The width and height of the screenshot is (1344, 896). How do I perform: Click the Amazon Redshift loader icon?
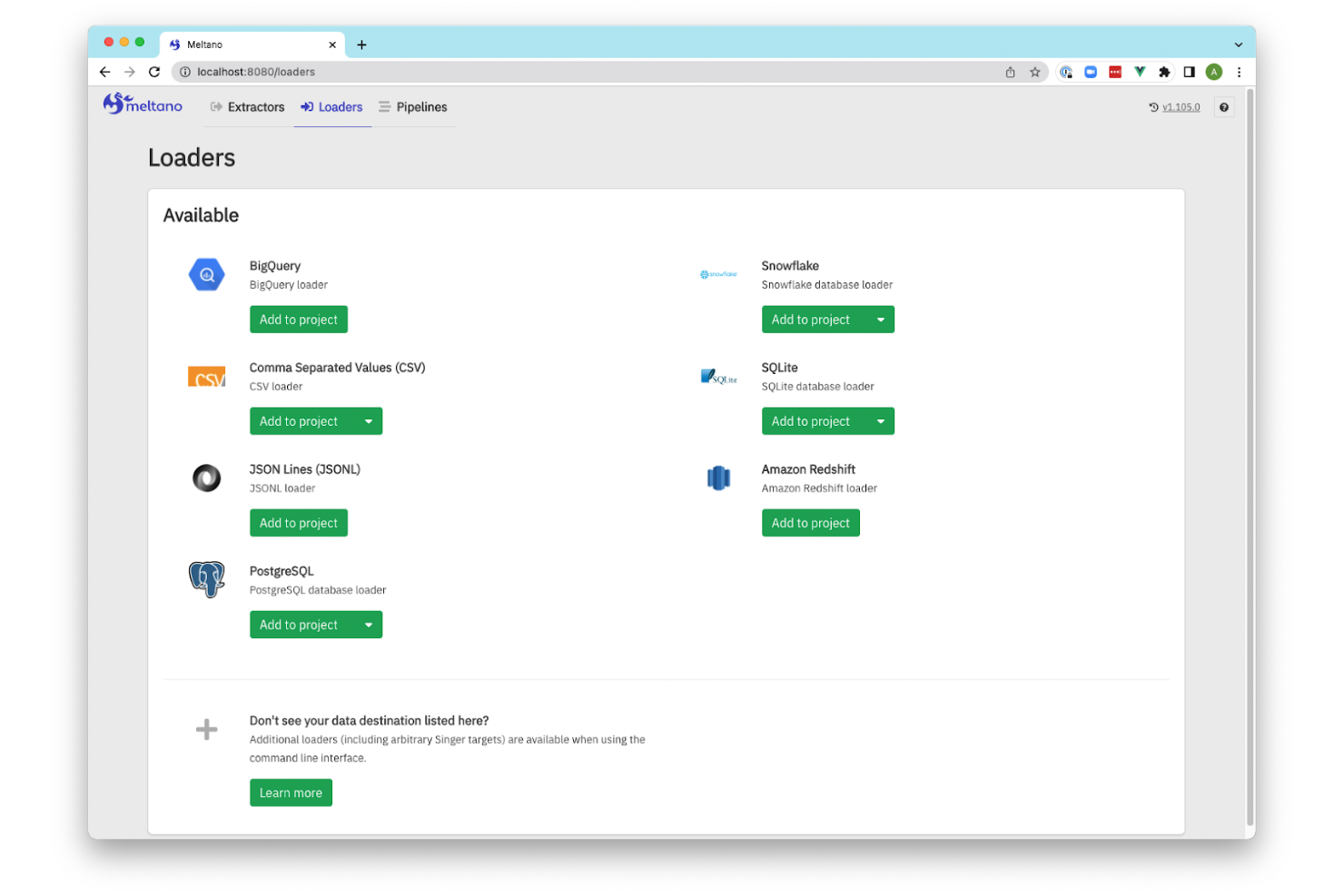(x=718, y=478)
